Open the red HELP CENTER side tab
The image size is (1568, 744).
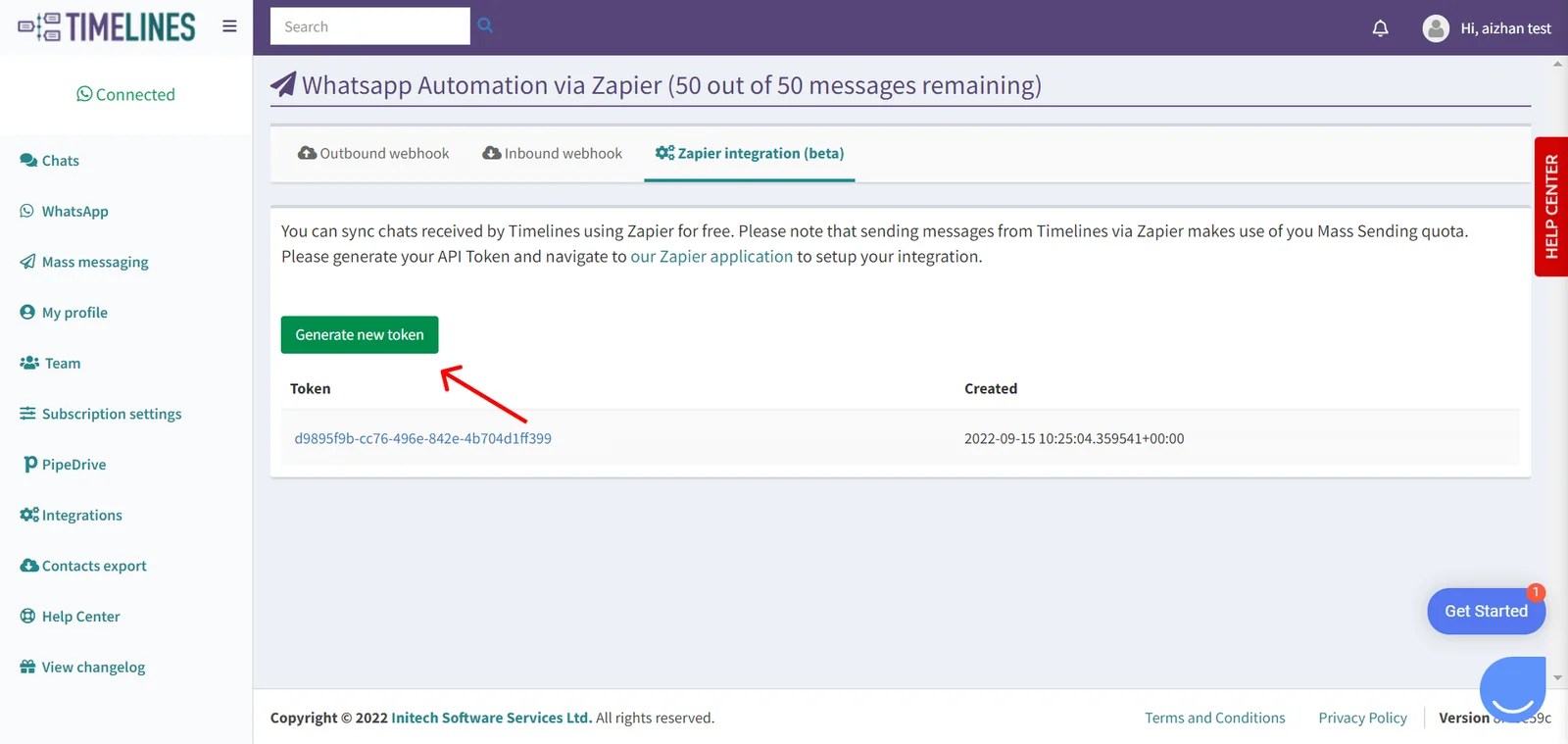coord(1550,207)
